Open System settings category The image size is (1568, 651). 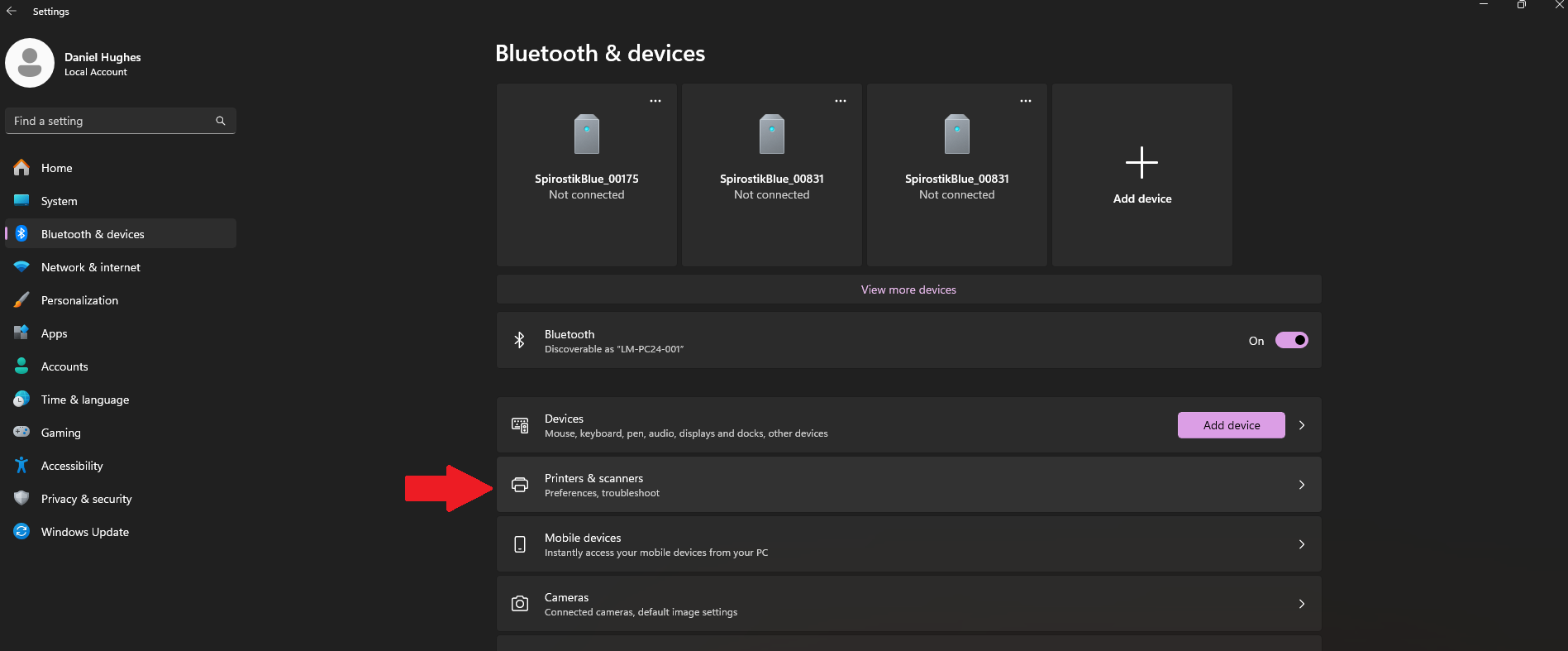click(x=121, y=201)
